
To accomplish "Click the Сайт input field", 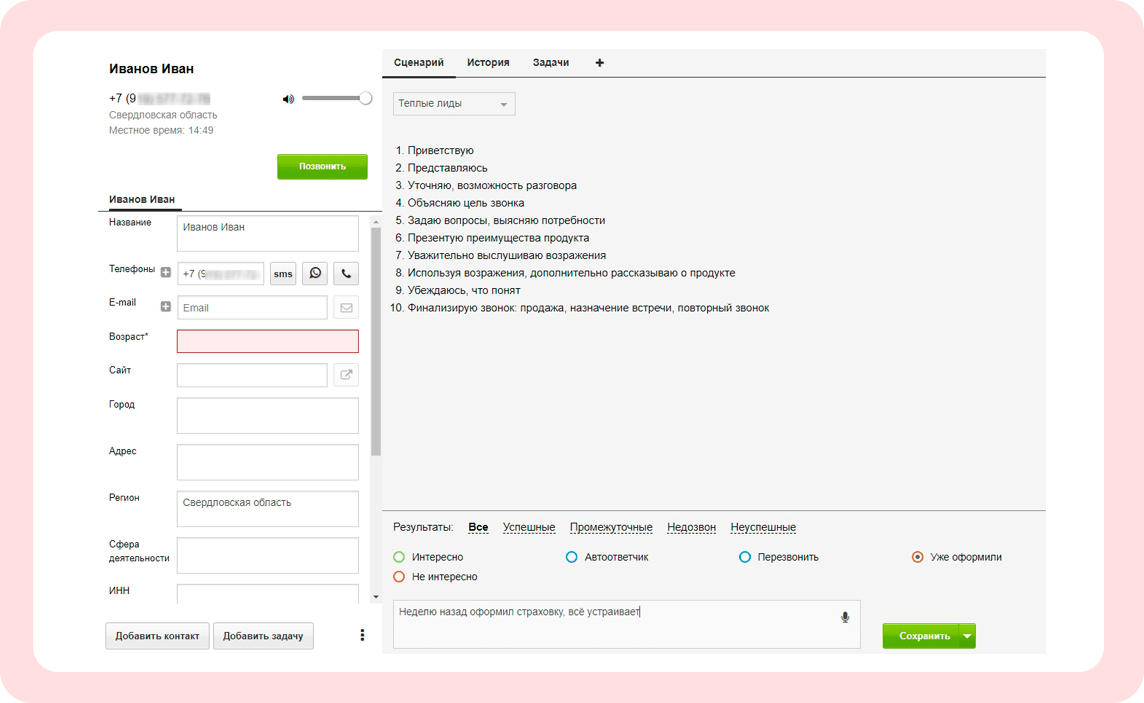I will click(x=252, y=375).
